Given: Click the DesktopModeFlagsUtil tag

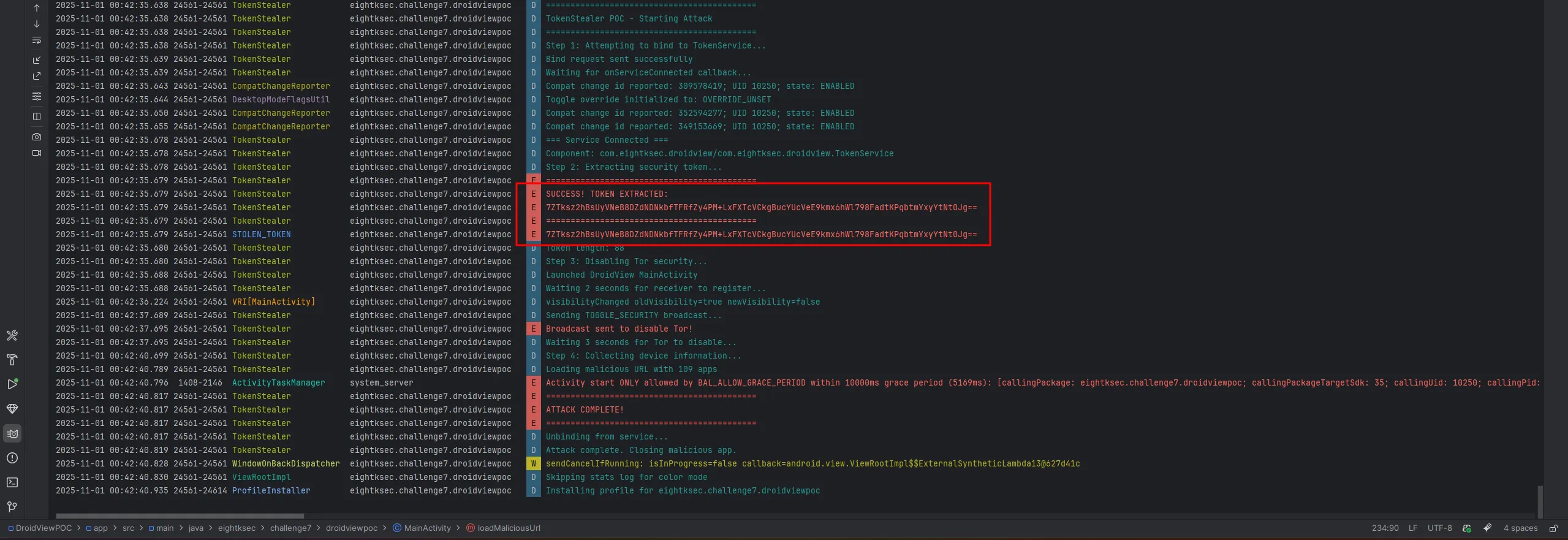Looking at the screenshot, I should 281,100.
